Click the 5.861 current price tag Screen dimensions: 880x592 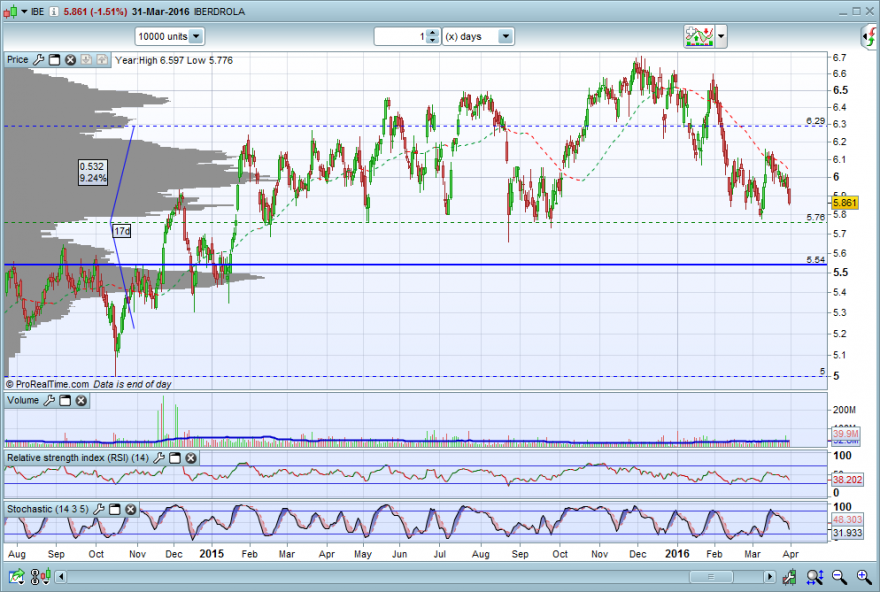click(845, 203)
